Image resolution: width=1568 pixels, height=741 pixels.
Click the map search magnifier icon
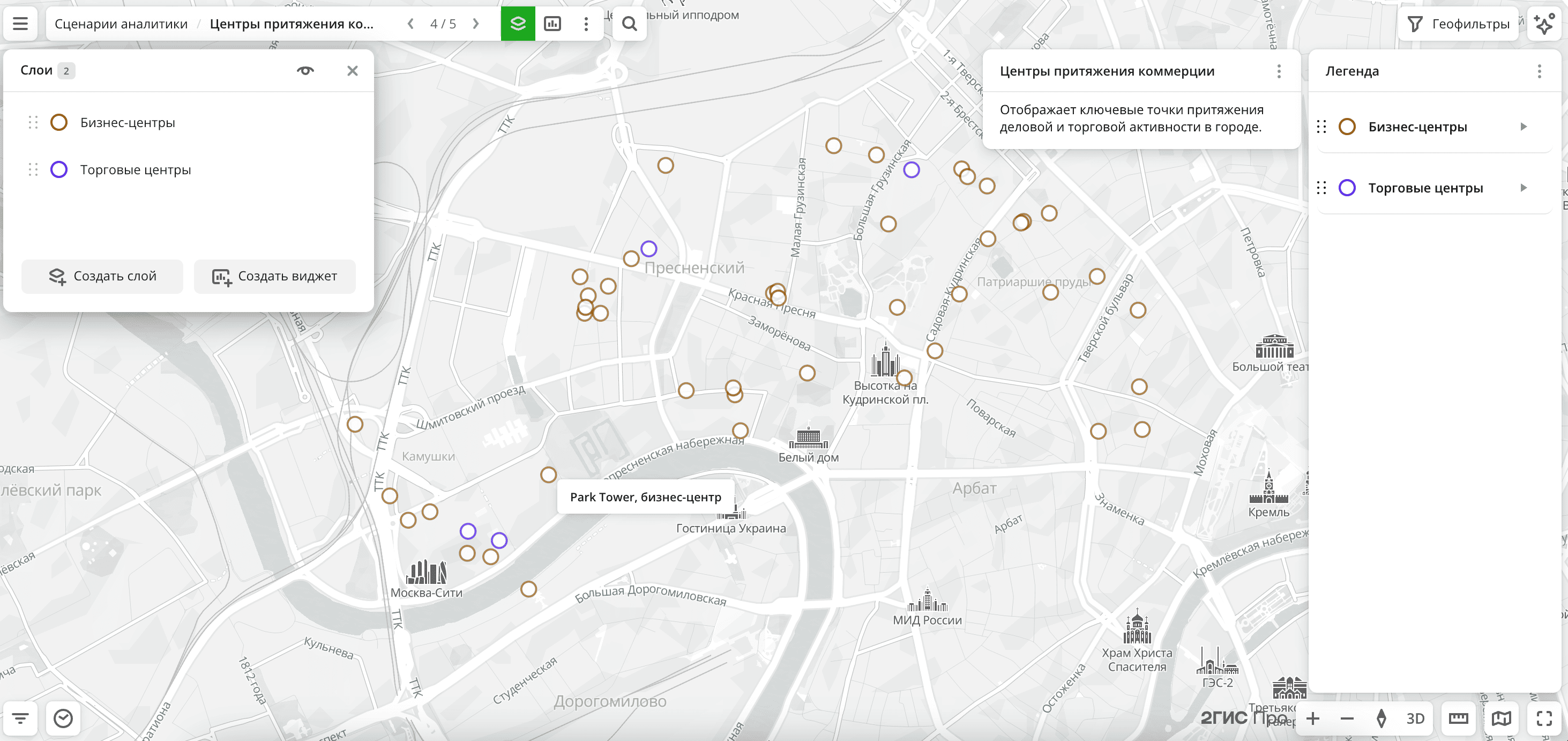pos(629,24)
